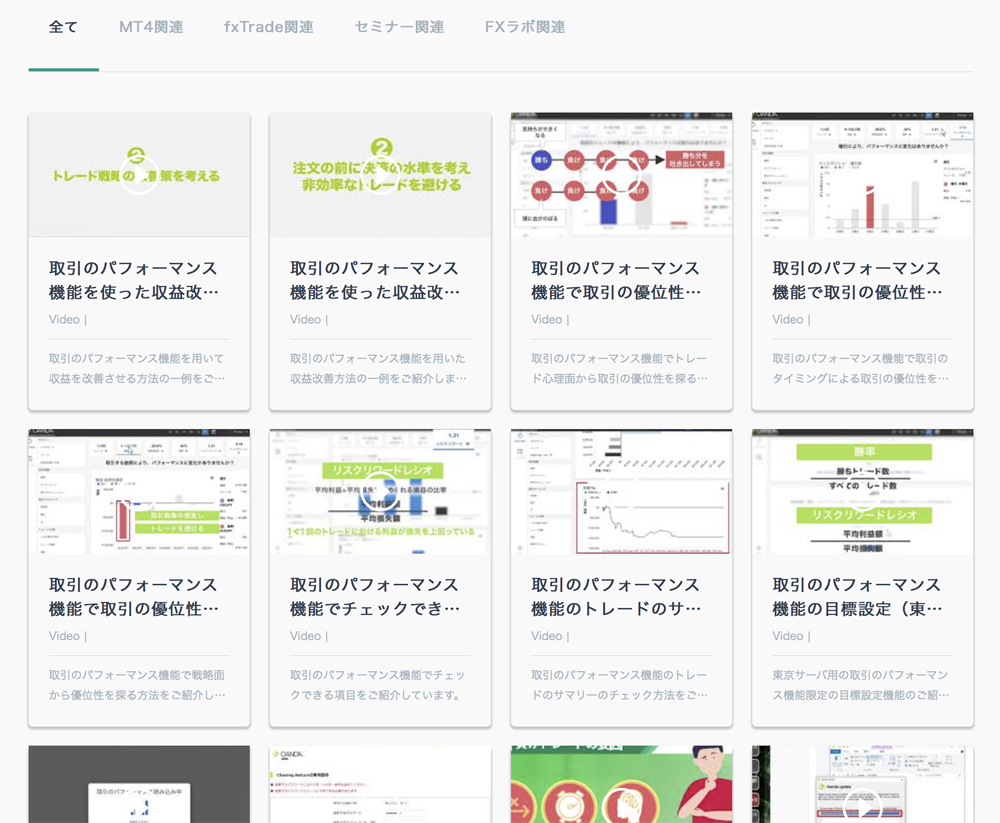Open the title 取引のパフォーマンス機能の目標設定（東…

[857, 597]
